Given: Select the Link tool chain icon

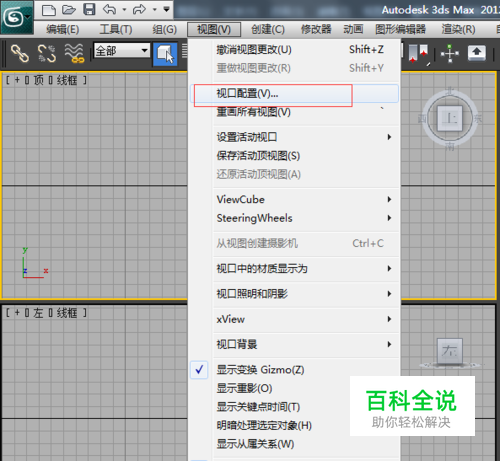Looking at the screenshot, I should click(x=20, y=53).
